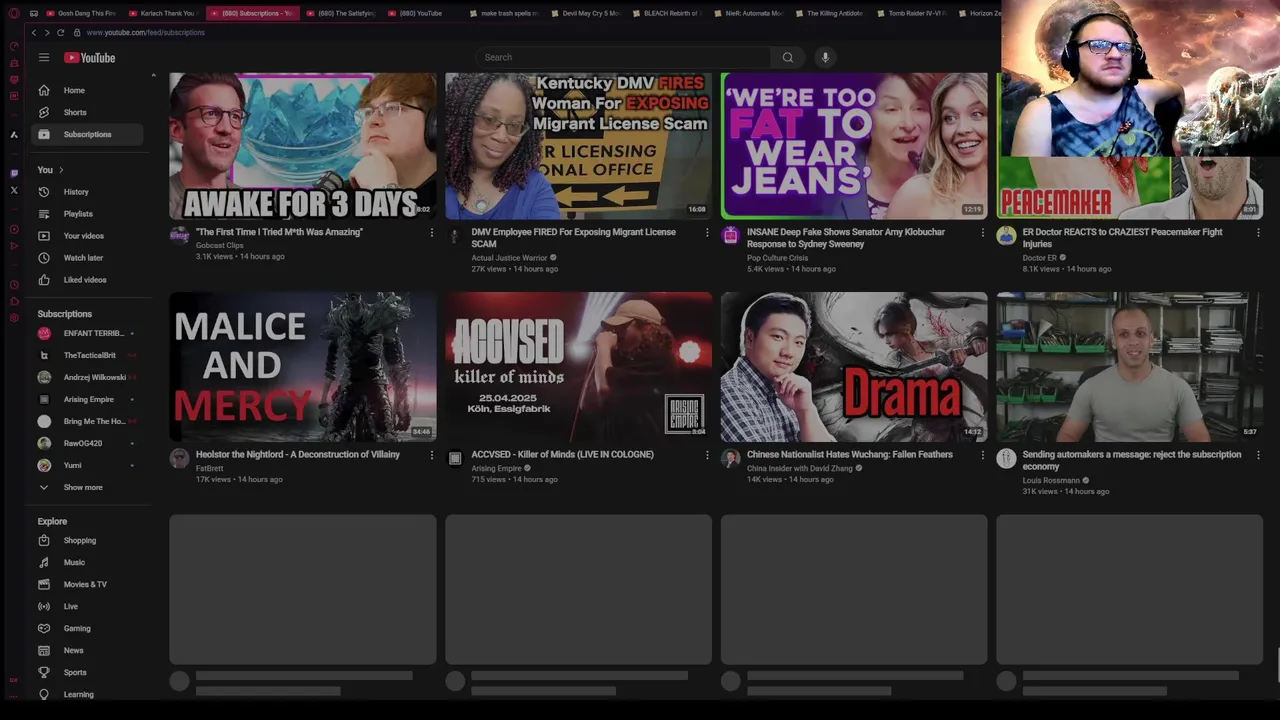Open the Home sidebar item
This screenshot has width=1280, height=720.
click(88, 90)
